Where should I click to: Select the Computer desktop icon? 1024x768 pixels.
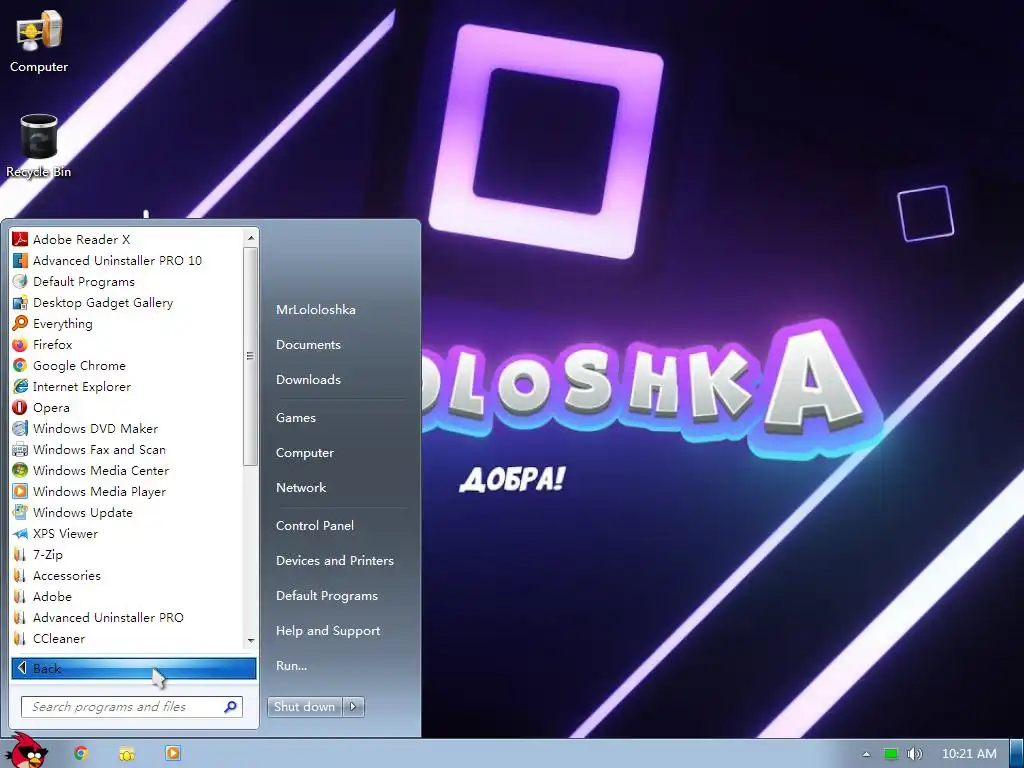click(x=39, y=40)
